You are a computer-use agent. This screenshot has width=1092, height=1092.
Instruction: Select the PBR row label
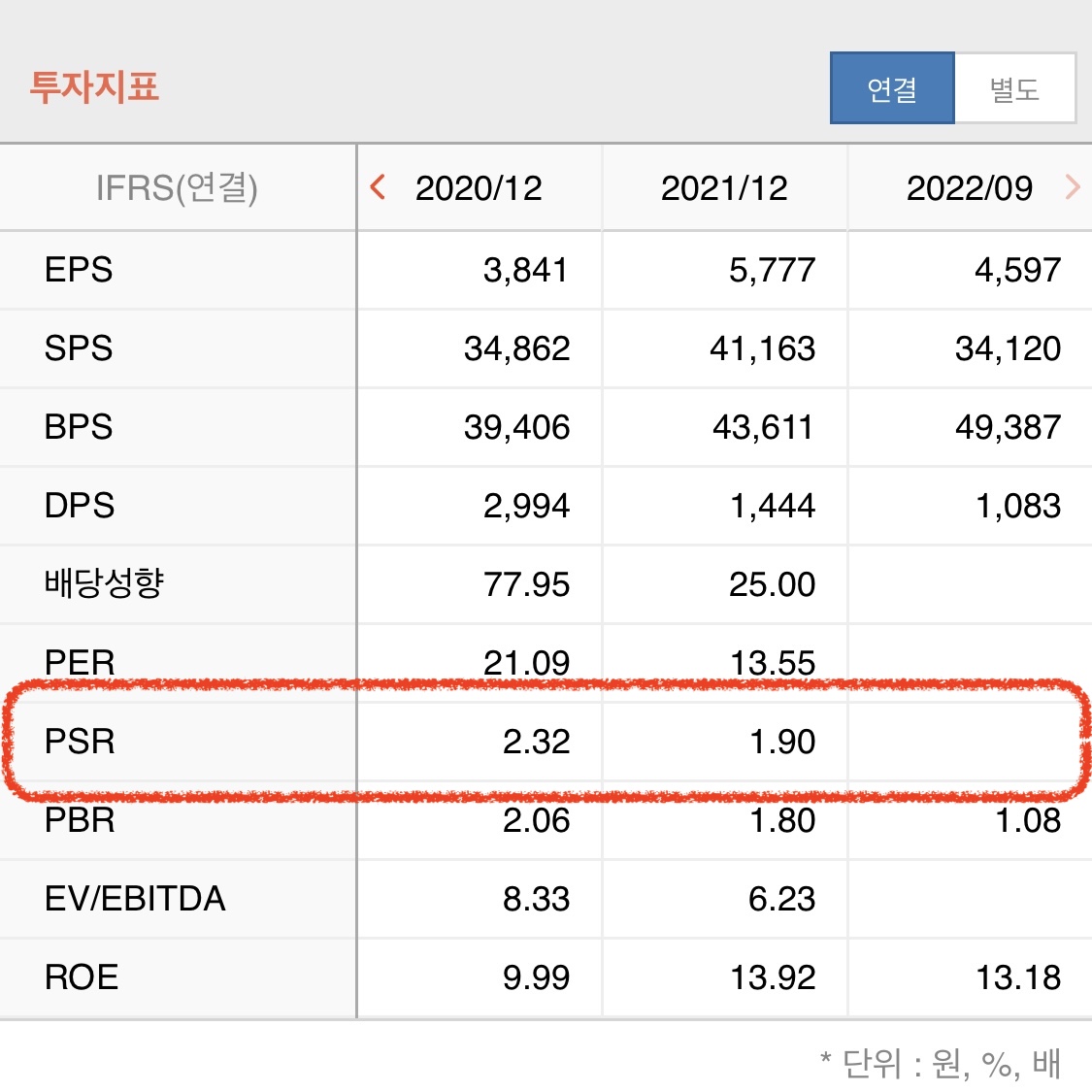(x=78, y=820)
